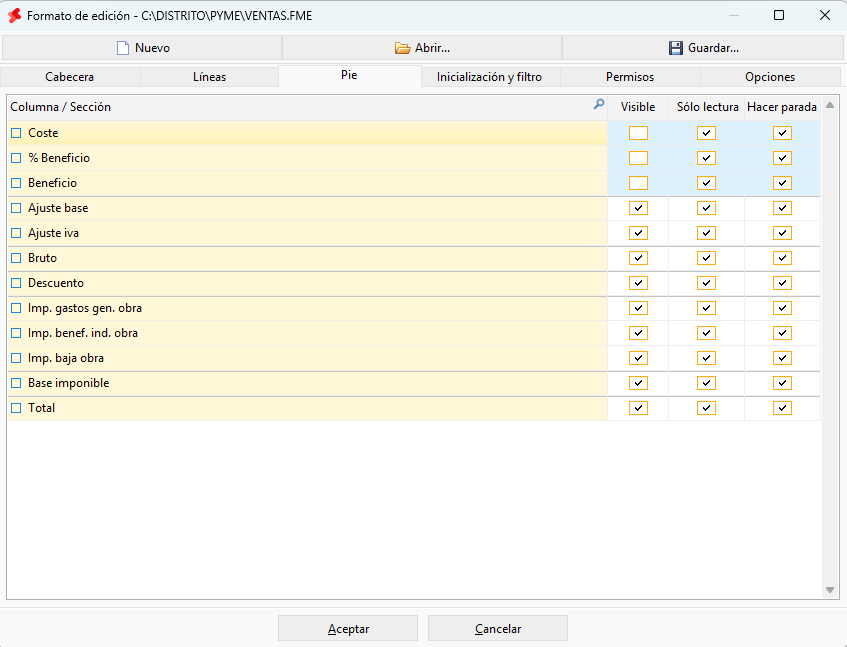This screenshot has width=847, height=647.
Task: Click the Abrir open folder icon
Action: (402, 48)
